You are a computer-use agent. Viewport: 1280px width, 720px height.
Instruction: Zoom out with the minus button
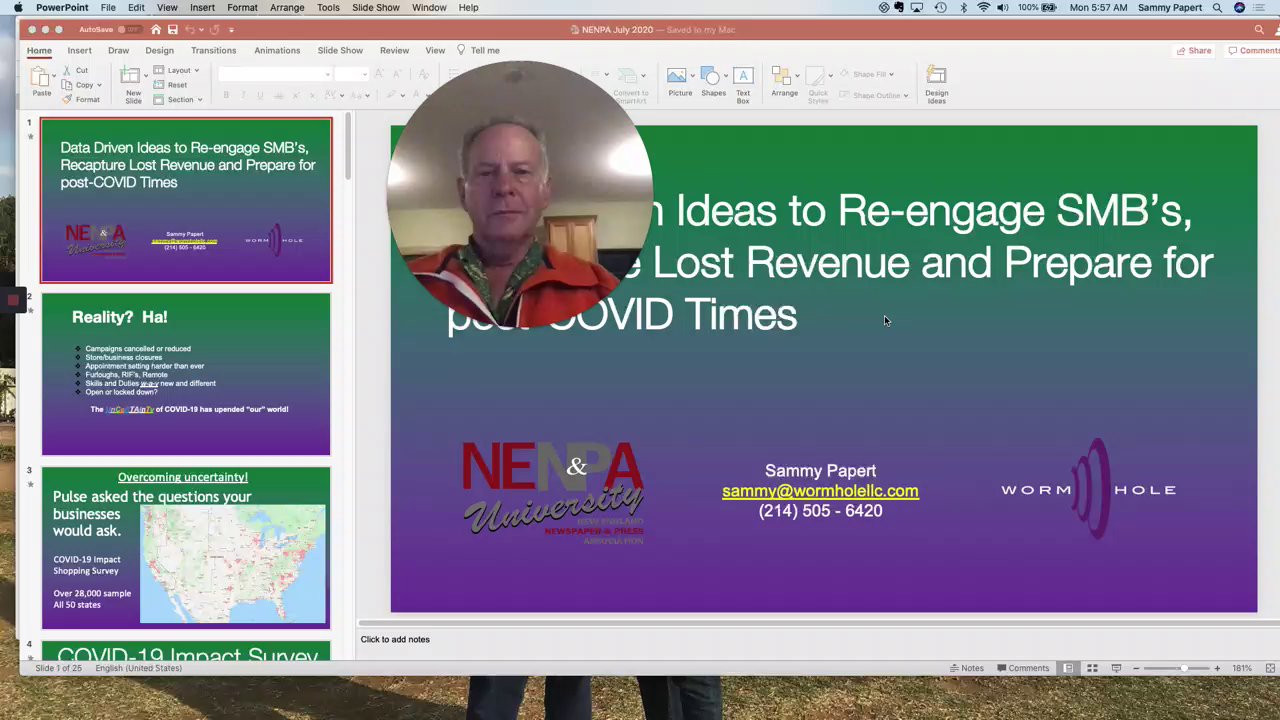(1137, 668)
